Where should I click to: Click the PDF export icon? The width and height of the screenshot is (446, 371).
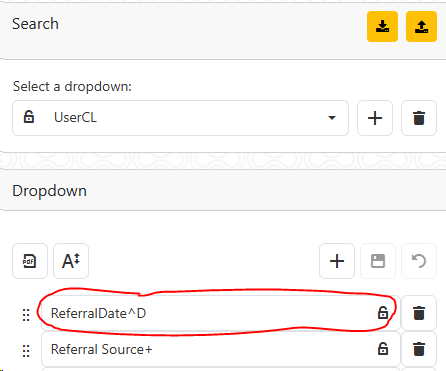[30, 261]
